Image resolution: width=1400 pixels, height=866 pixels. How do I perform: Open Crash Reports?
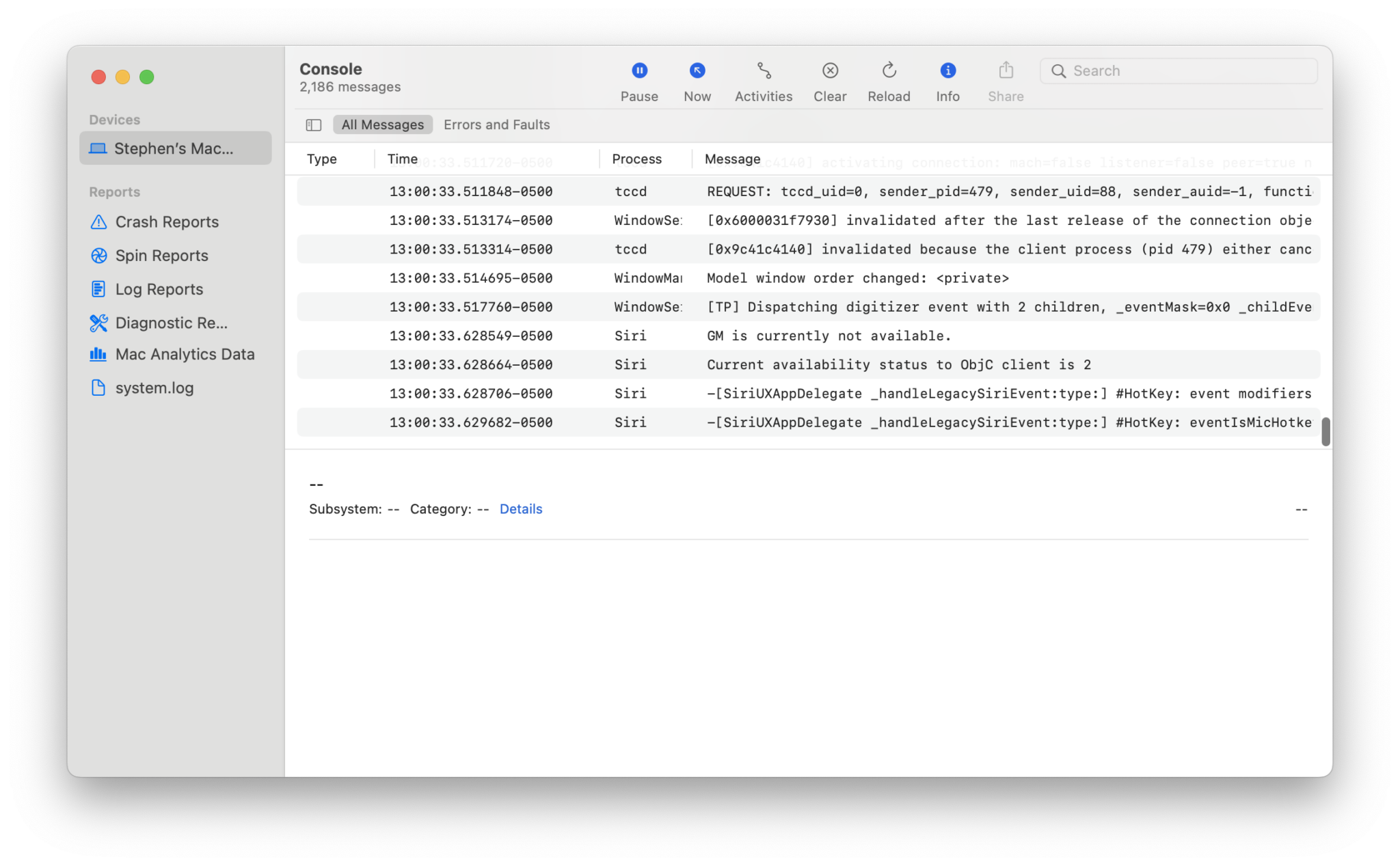pyautogui.click(x=167, y=221)
